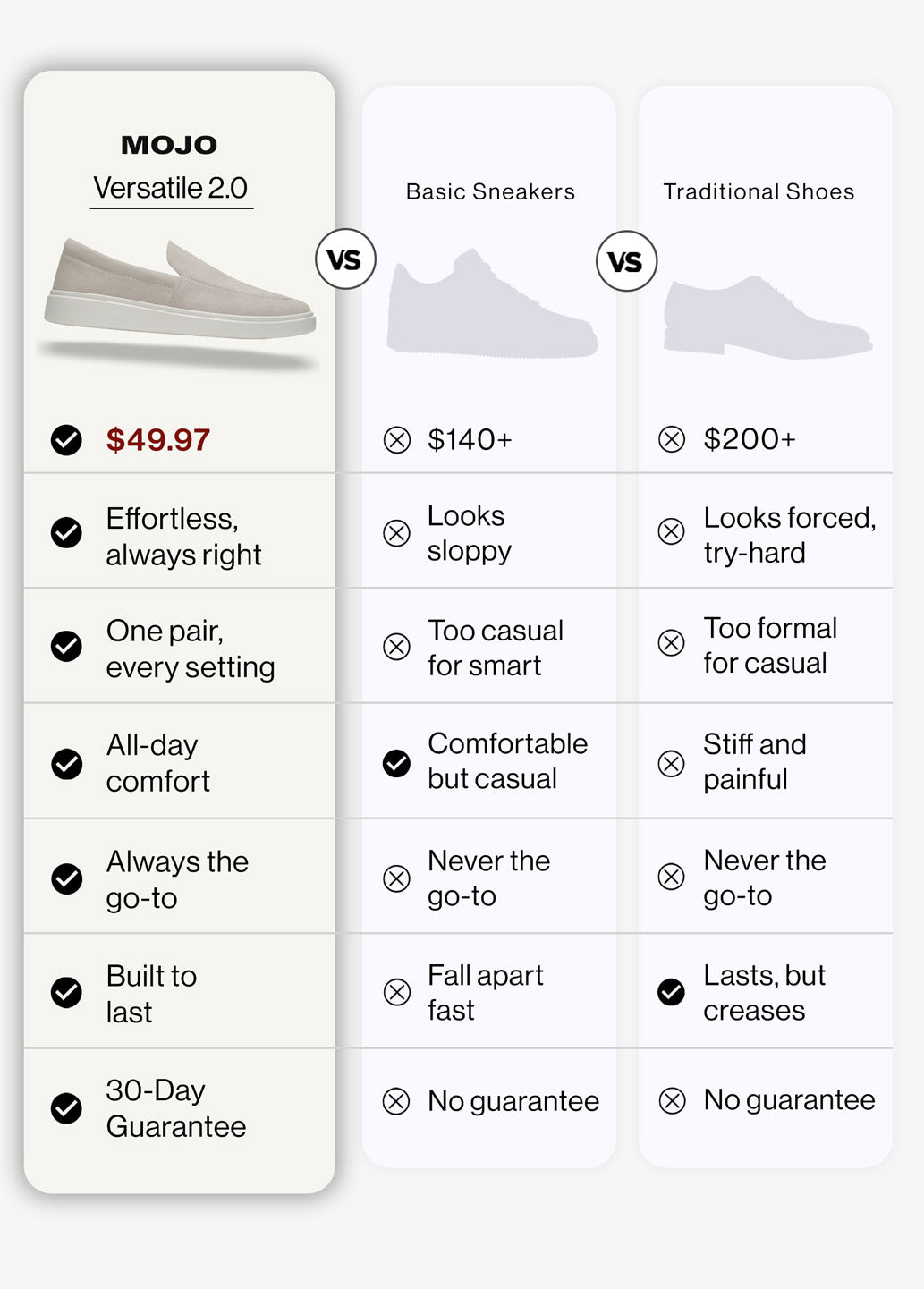Viewport: 924px width, 1289px height.
Task: Click the red $49.97 price text
Action: click(x=158, y=440)
